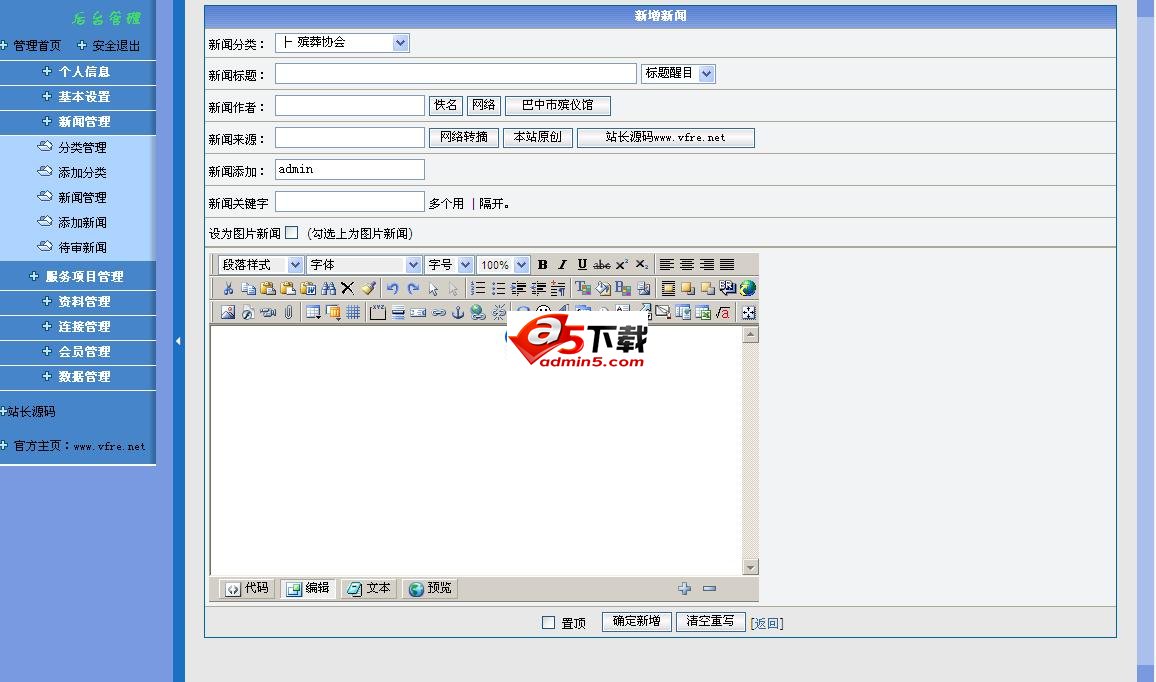Apply bold formatting in editor toolbar
1156x682 pixels.
click(543, 265)
